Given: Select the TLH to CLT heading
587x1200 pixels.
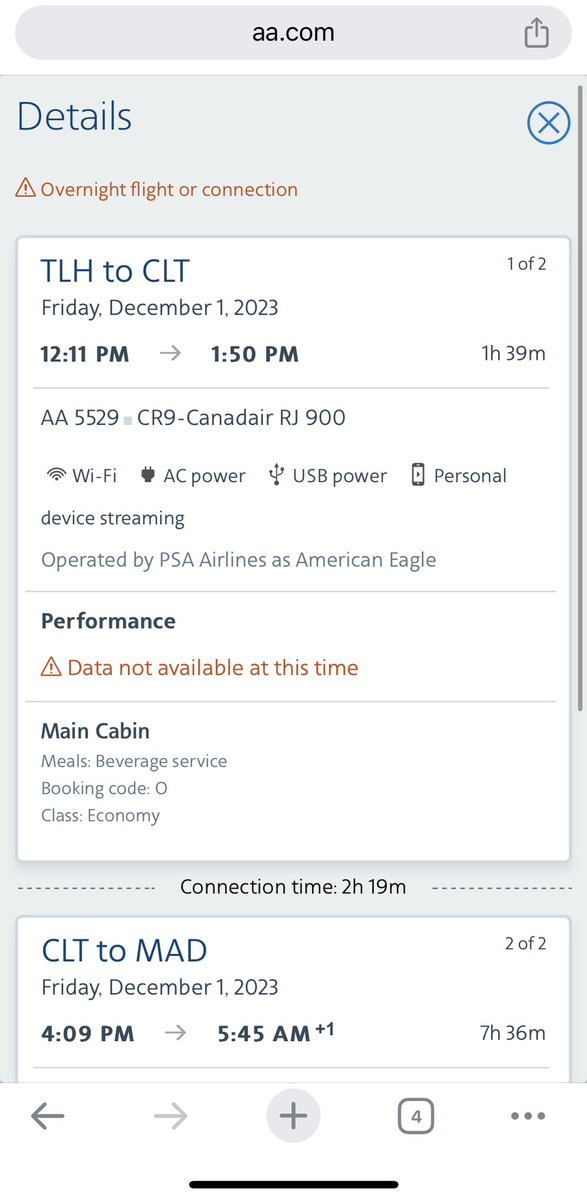Looking at the screenshot, I should click(115, 271).
